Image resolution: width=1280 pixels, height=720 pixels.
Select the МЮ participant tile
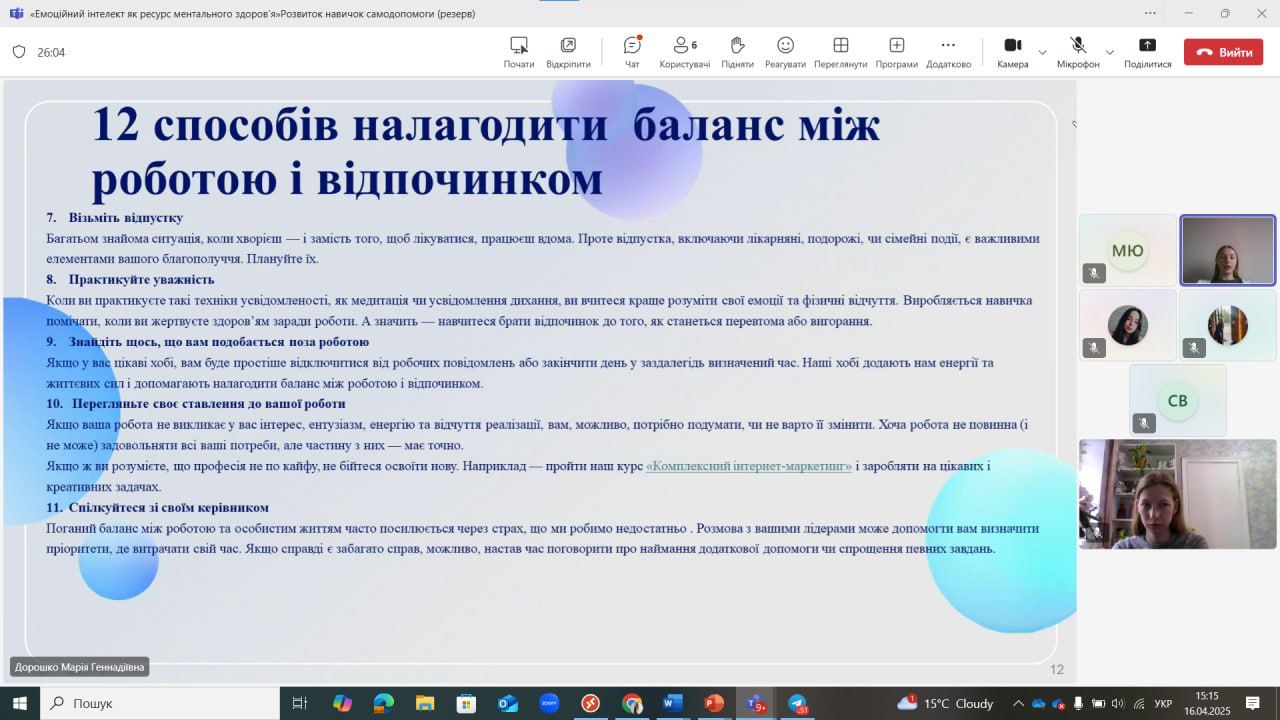click(x=1127, y=250)
